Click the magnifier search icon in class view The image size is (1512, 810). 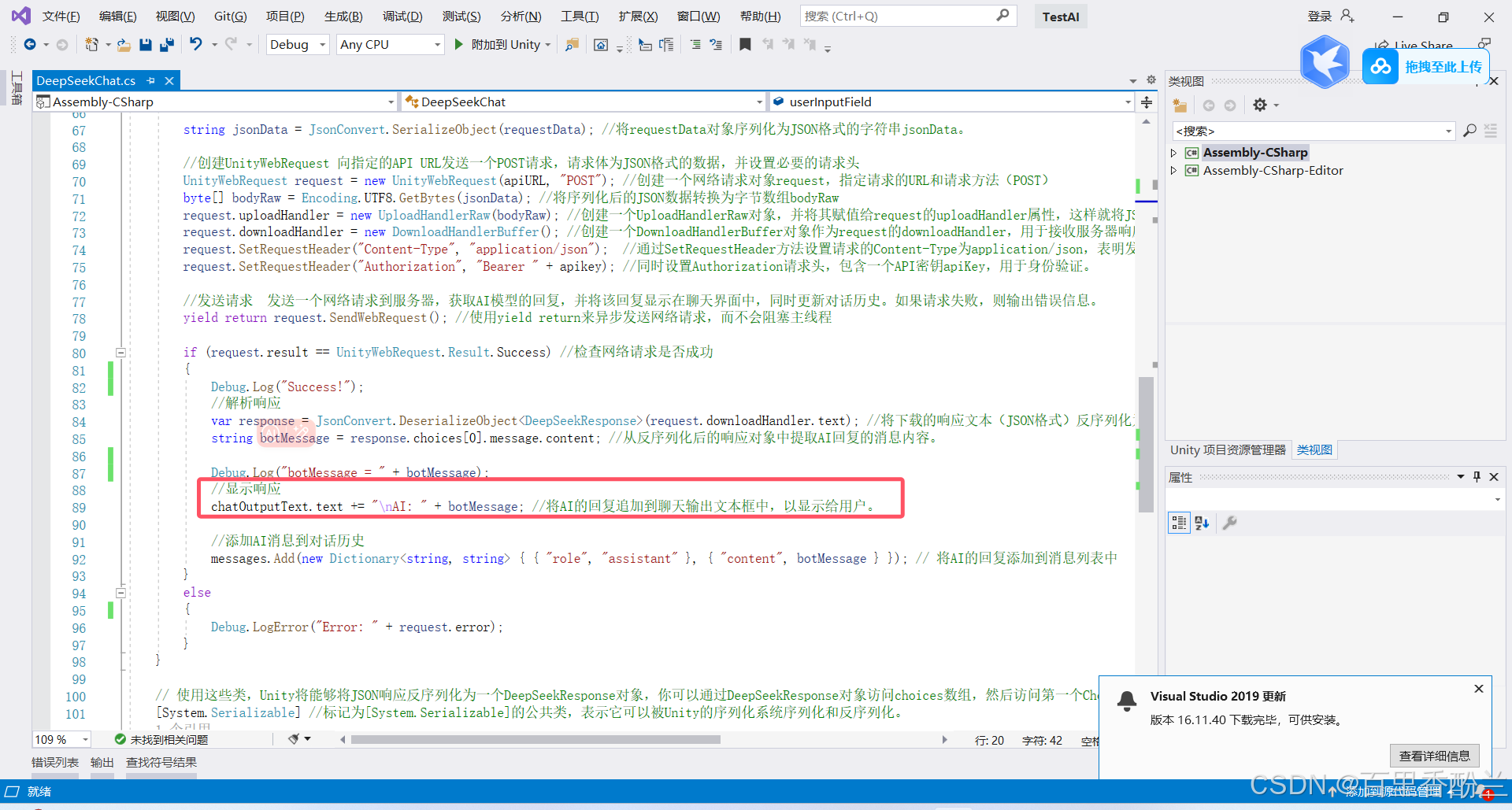pyautogui.click(x=1469, y=131)
